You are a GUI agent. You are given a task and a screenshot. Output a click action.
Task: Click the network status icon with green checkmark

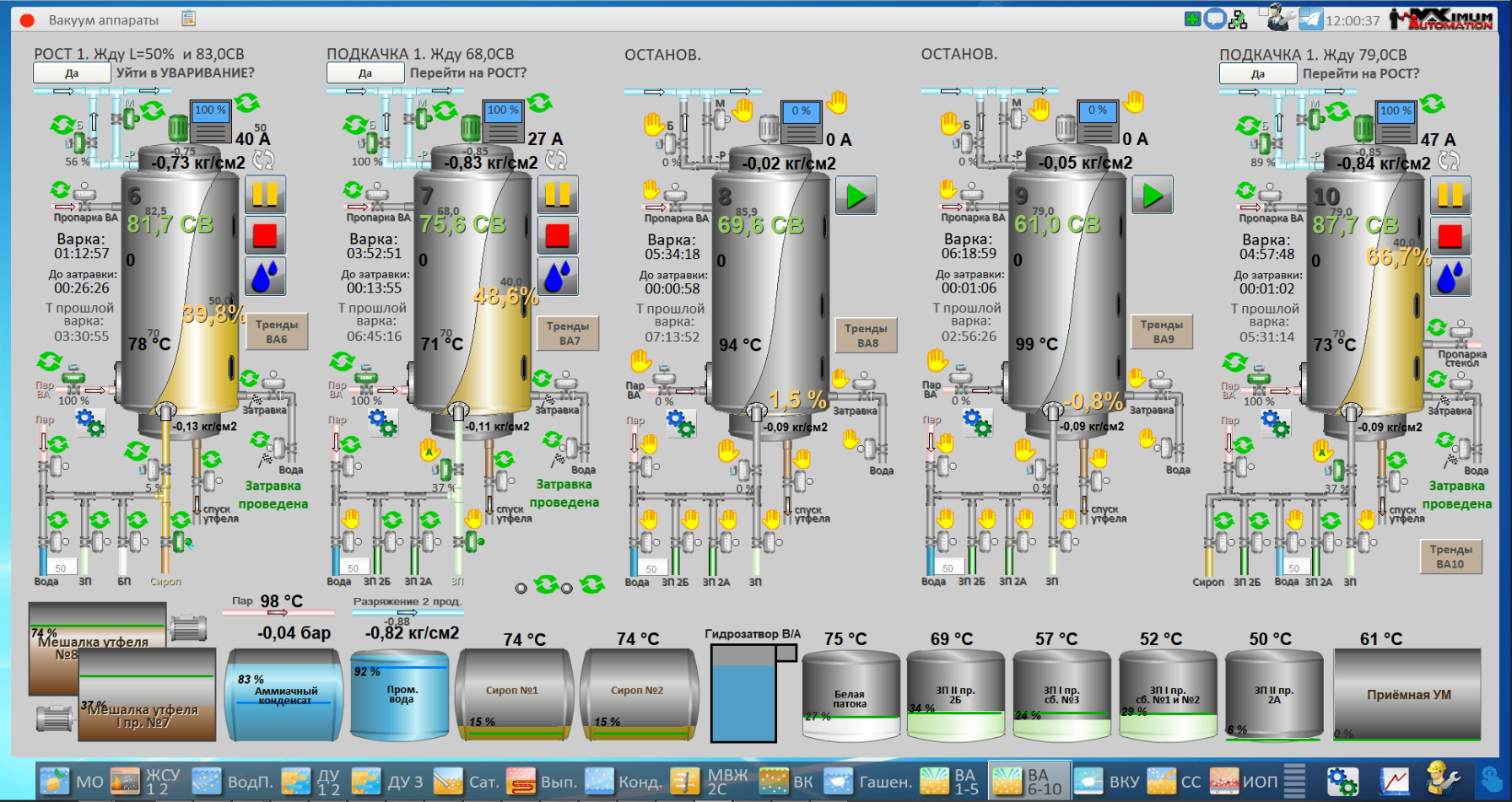[1238, 19]
